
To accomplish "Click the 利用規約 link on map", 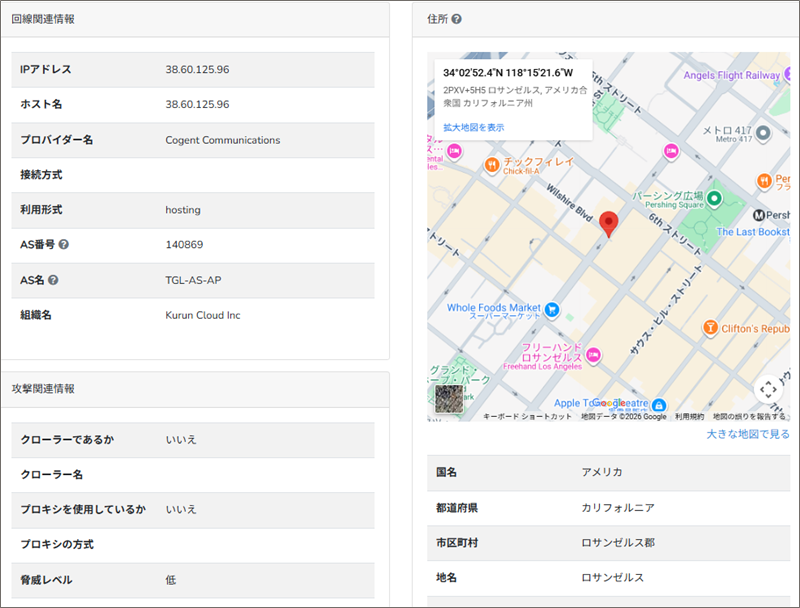I will (x=689, y=416).
